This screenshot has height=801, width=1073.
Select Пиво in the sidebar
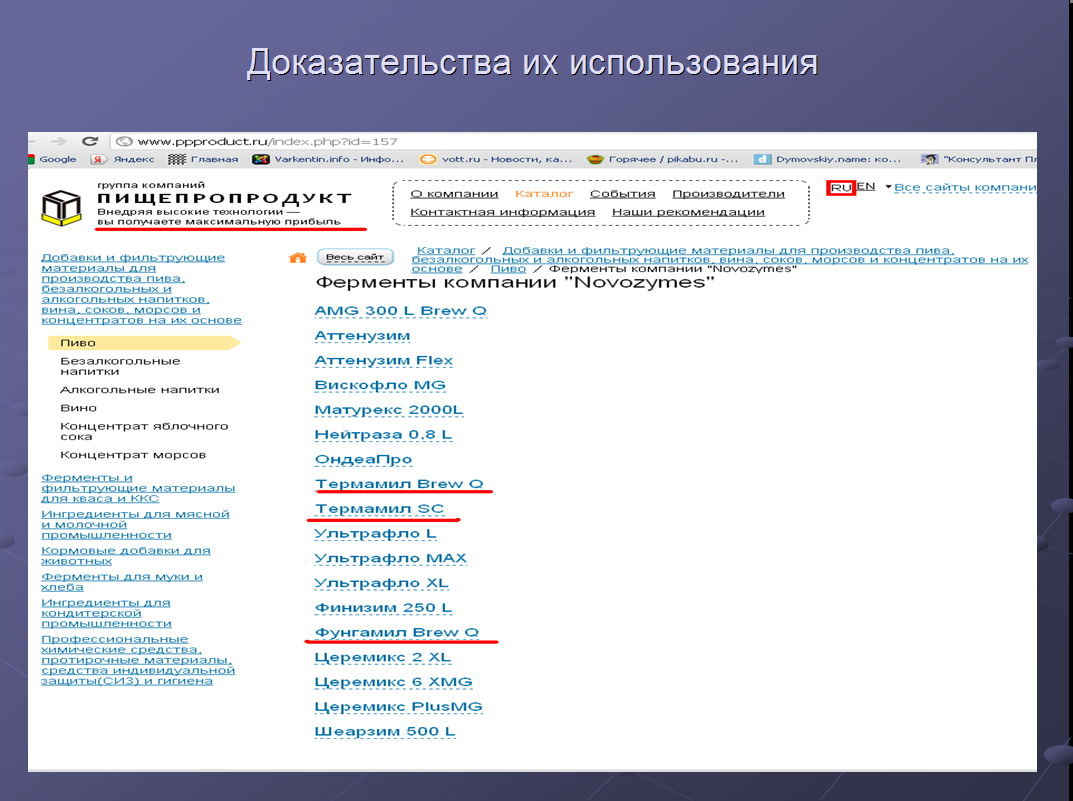144,343
